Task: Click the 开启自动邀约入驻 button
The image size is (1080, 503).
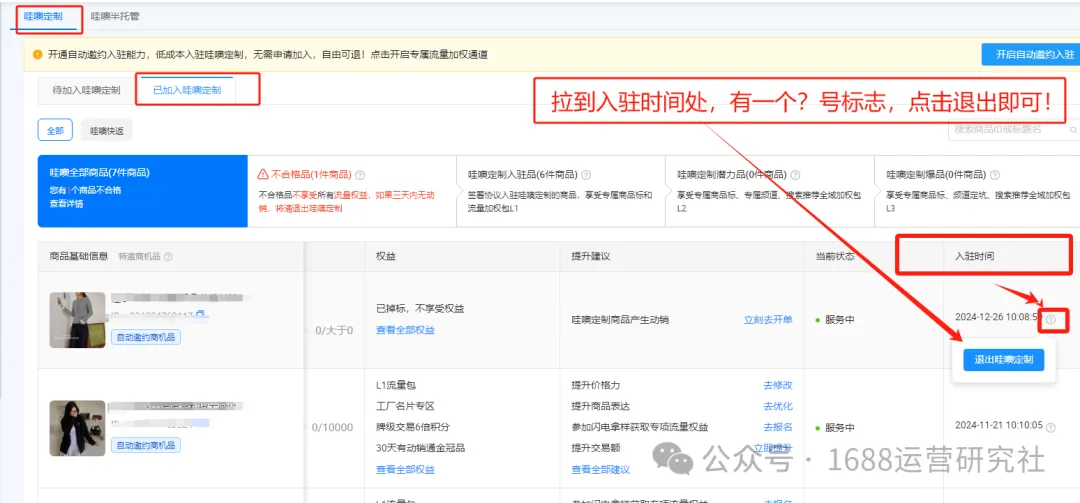Action: click(1030, 54)
